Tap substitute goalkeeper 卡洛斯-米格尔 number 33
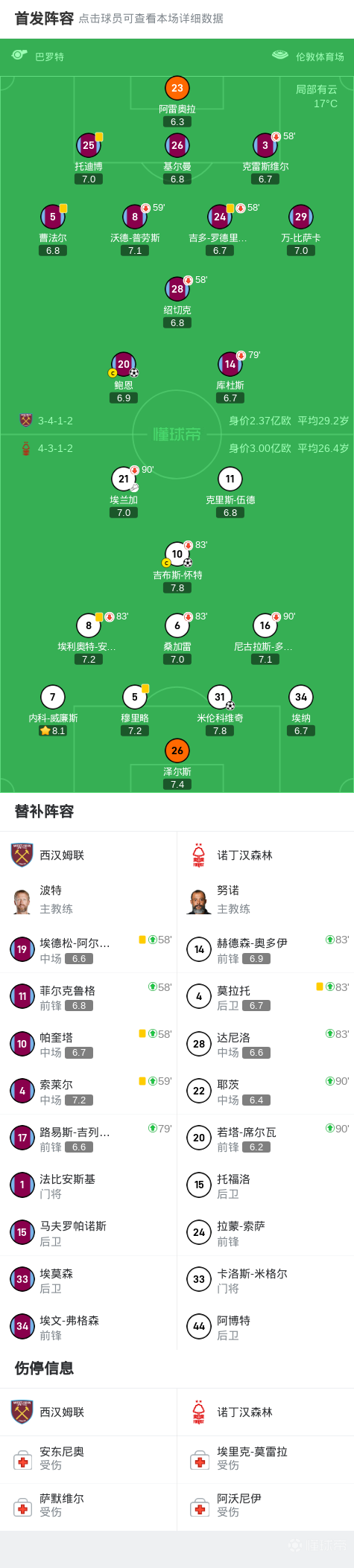Screen dimensions: 354x1568 pos(265,1280)
